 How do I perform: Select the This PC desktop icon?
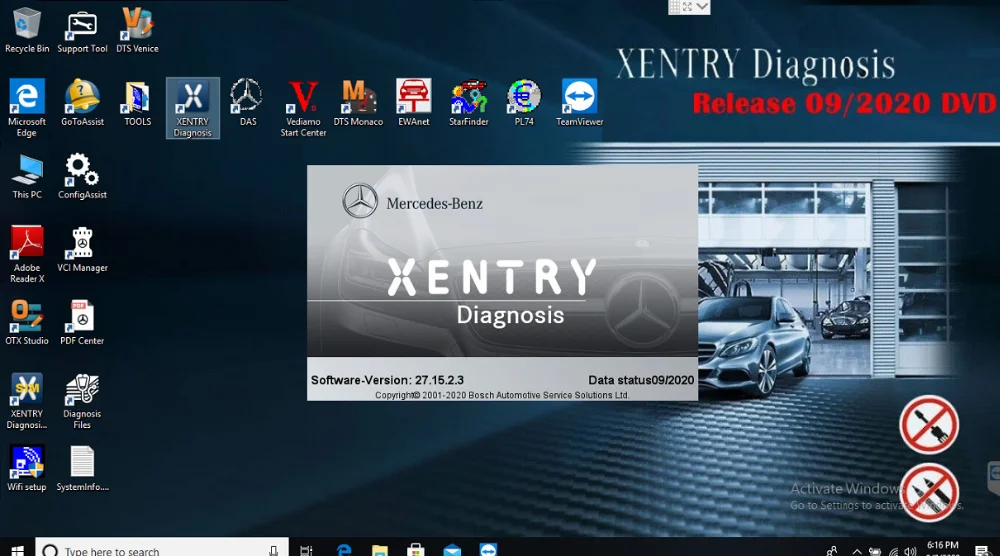click(27, 176)
